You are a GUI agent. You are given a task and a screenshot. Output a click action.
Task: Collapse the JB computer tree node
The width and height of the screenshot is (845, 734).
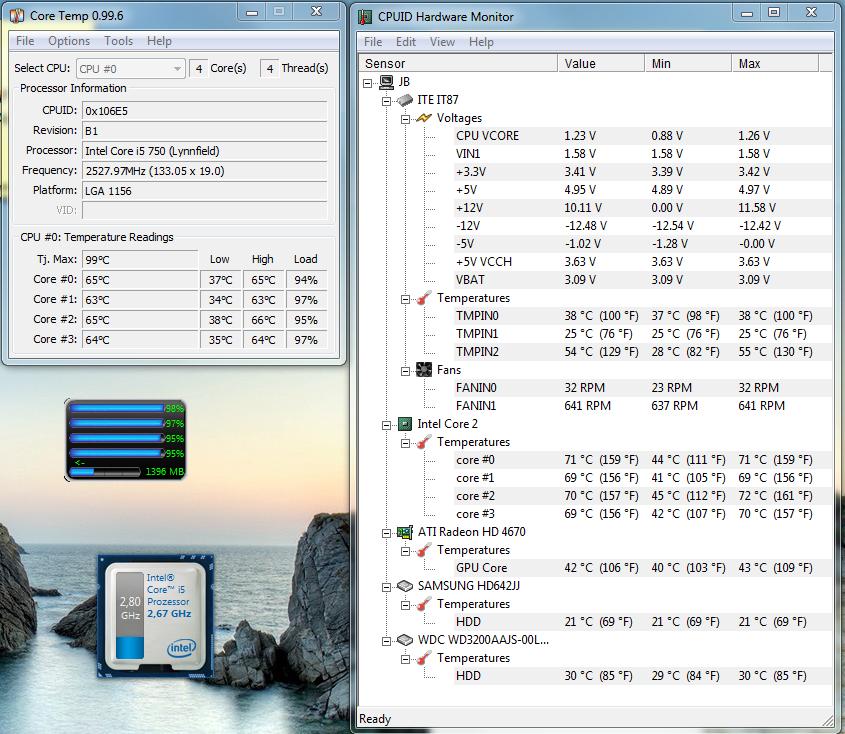point(368,83)
